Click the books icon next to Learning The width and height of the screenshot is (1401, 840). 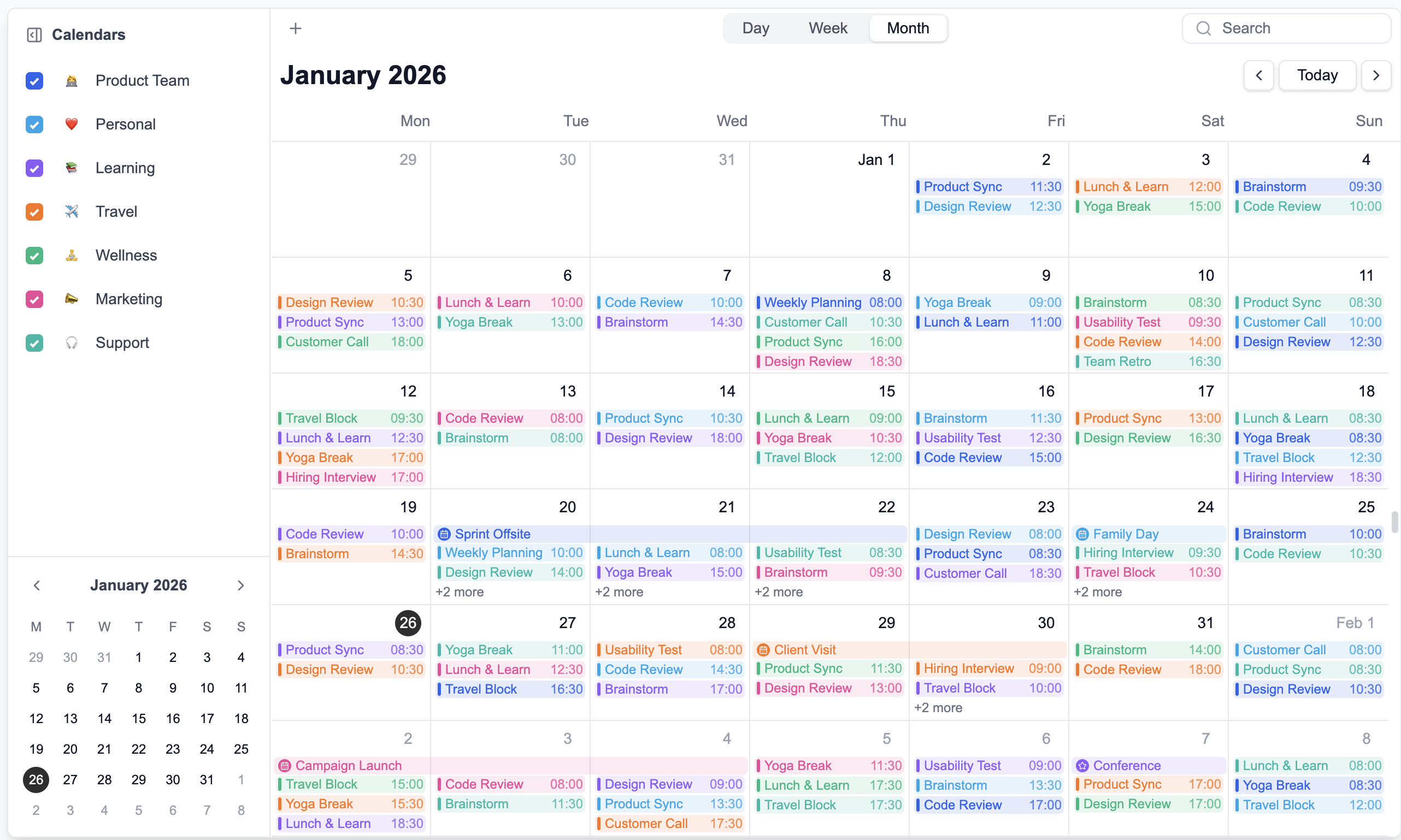72,168
